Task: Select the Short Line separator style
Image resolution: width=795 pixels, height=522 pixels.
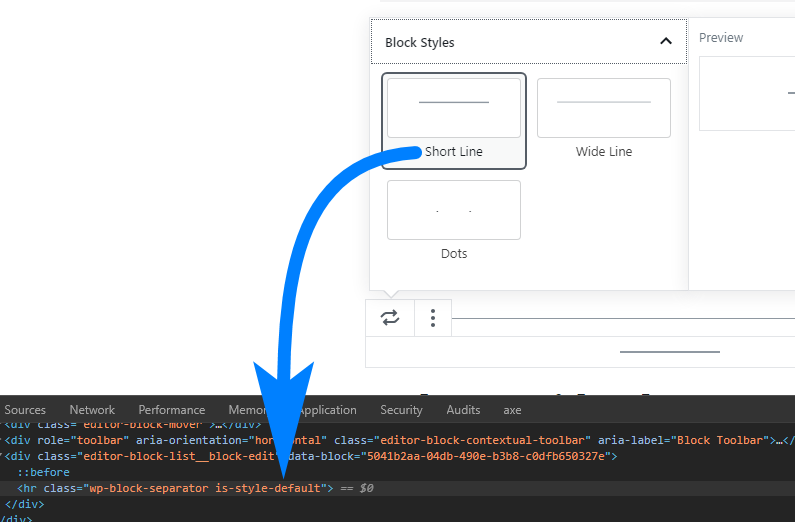Action: click(x=454, y=121)
